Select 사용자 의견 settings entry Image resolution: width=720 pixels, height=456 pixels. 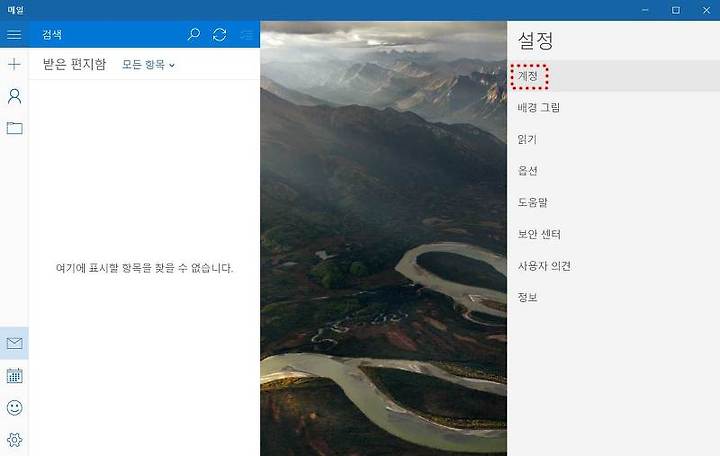click(x=544, y=266)
